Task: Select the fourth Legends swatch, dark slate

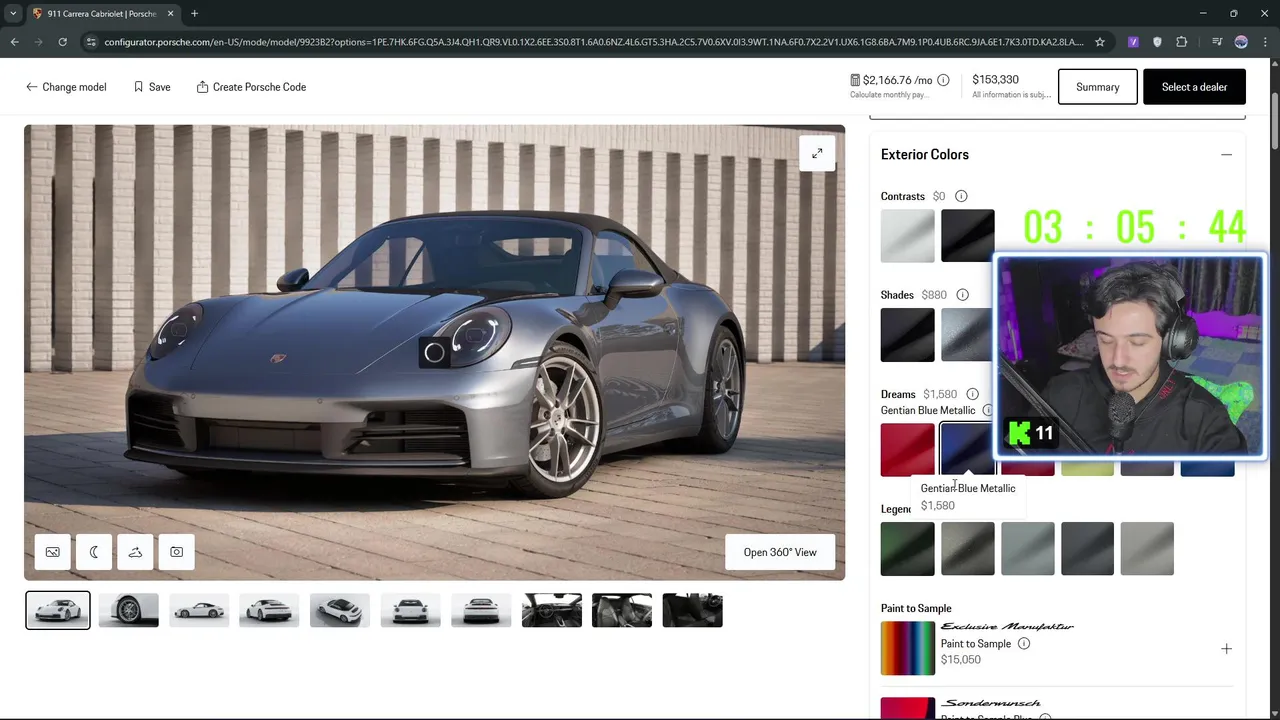Action: (1087, 549)
